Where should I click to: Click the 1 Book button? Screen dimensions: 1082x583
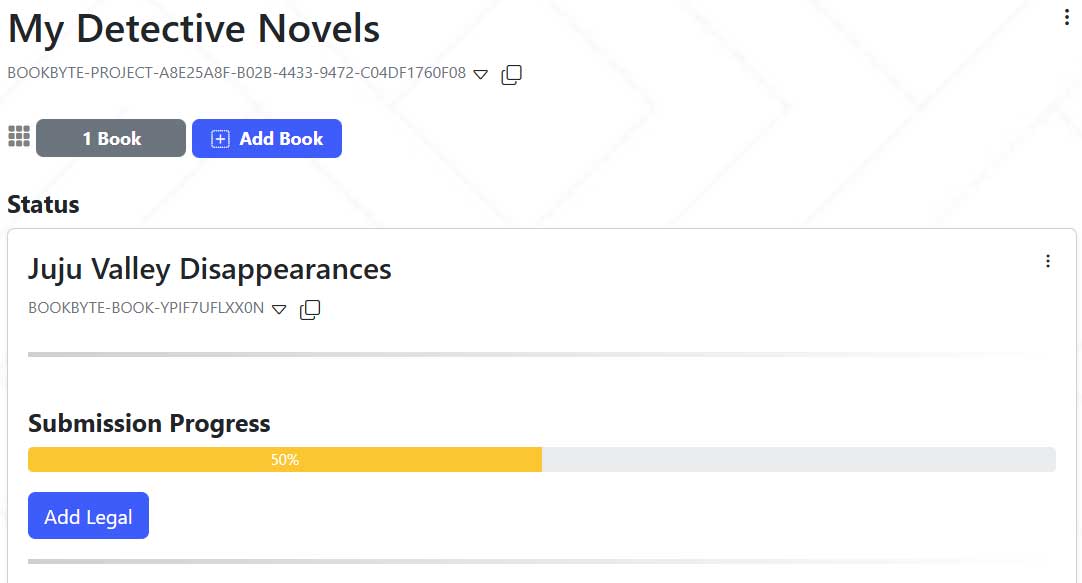point(111,139)
